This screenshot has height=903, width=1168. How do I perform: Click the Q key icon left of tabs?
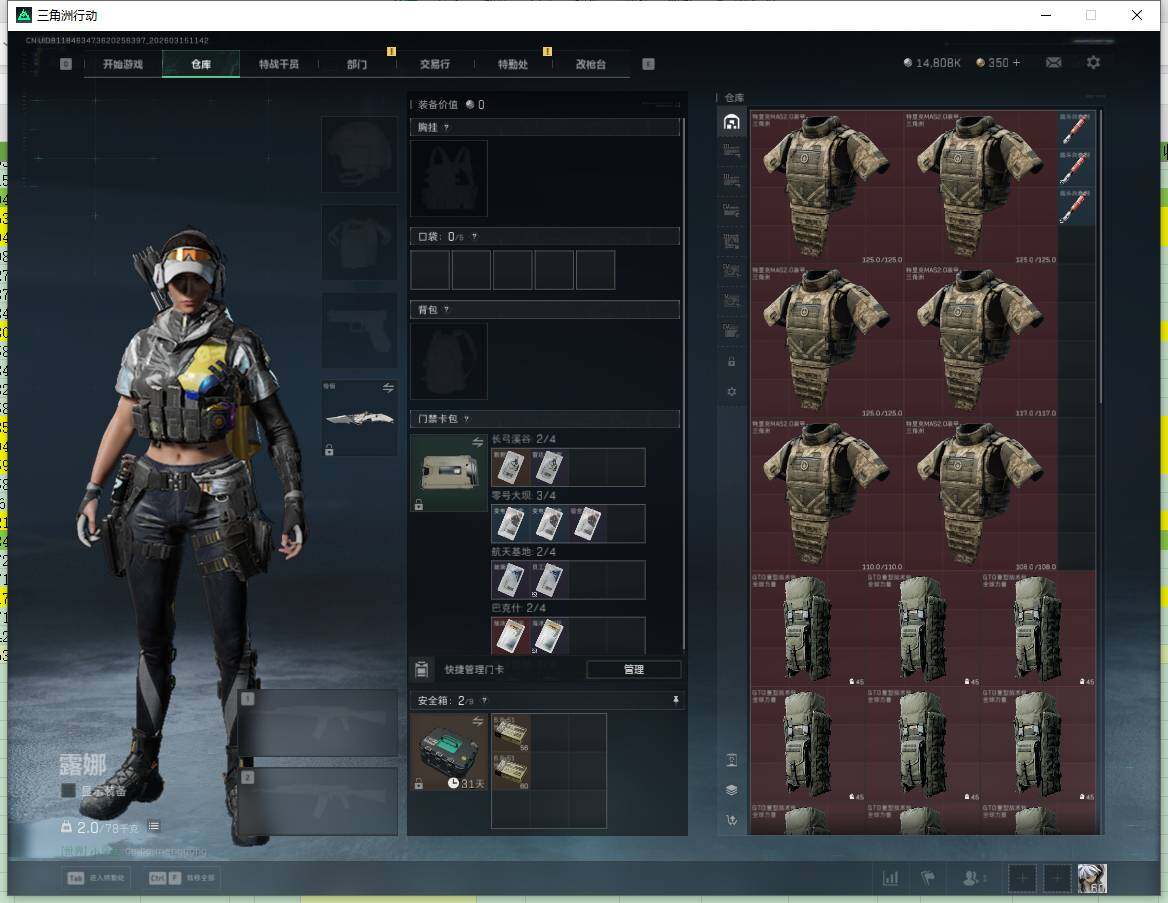[x=66, y=64]
